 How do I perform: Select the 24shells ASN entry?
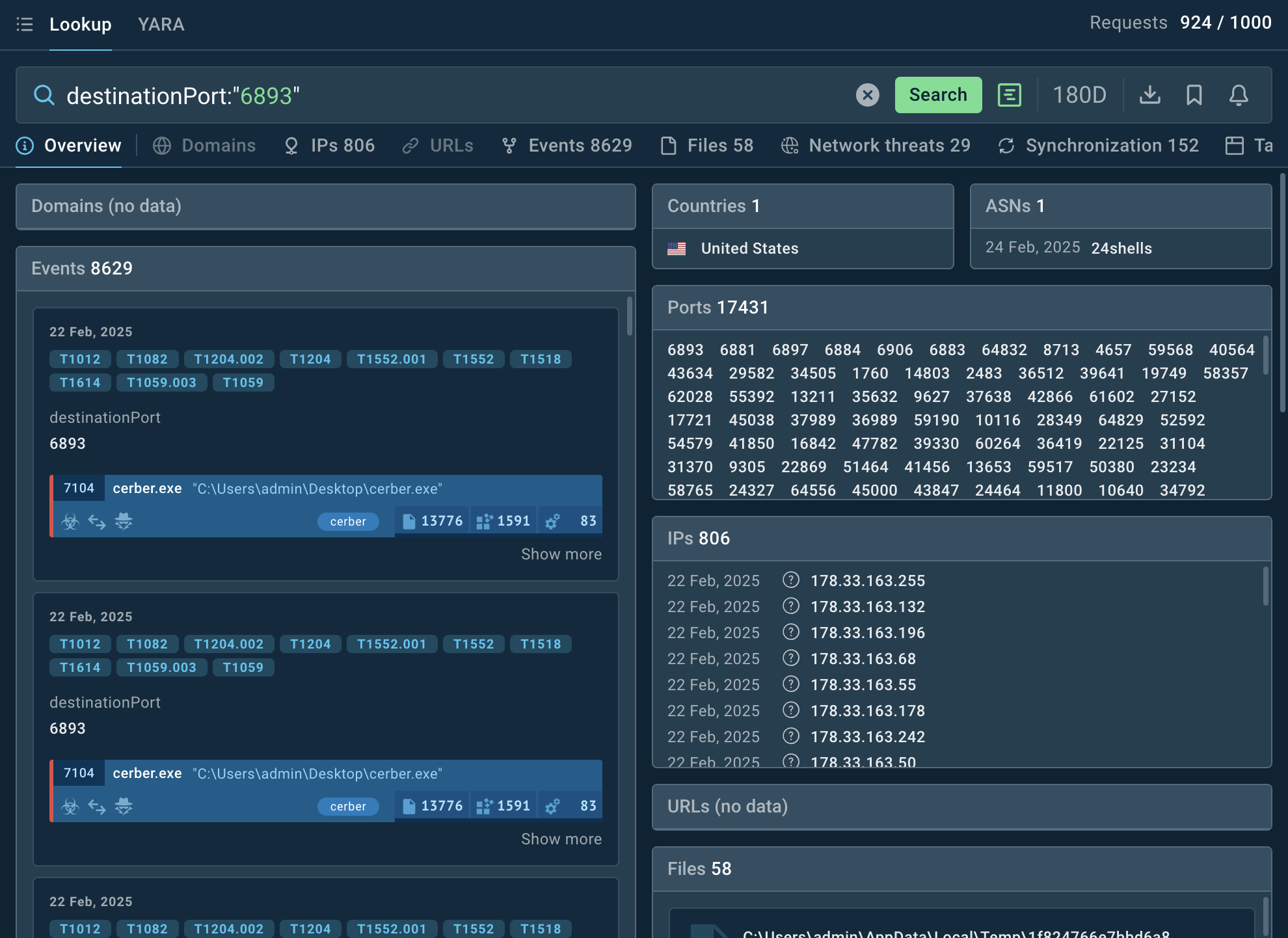coord(1121,248)
